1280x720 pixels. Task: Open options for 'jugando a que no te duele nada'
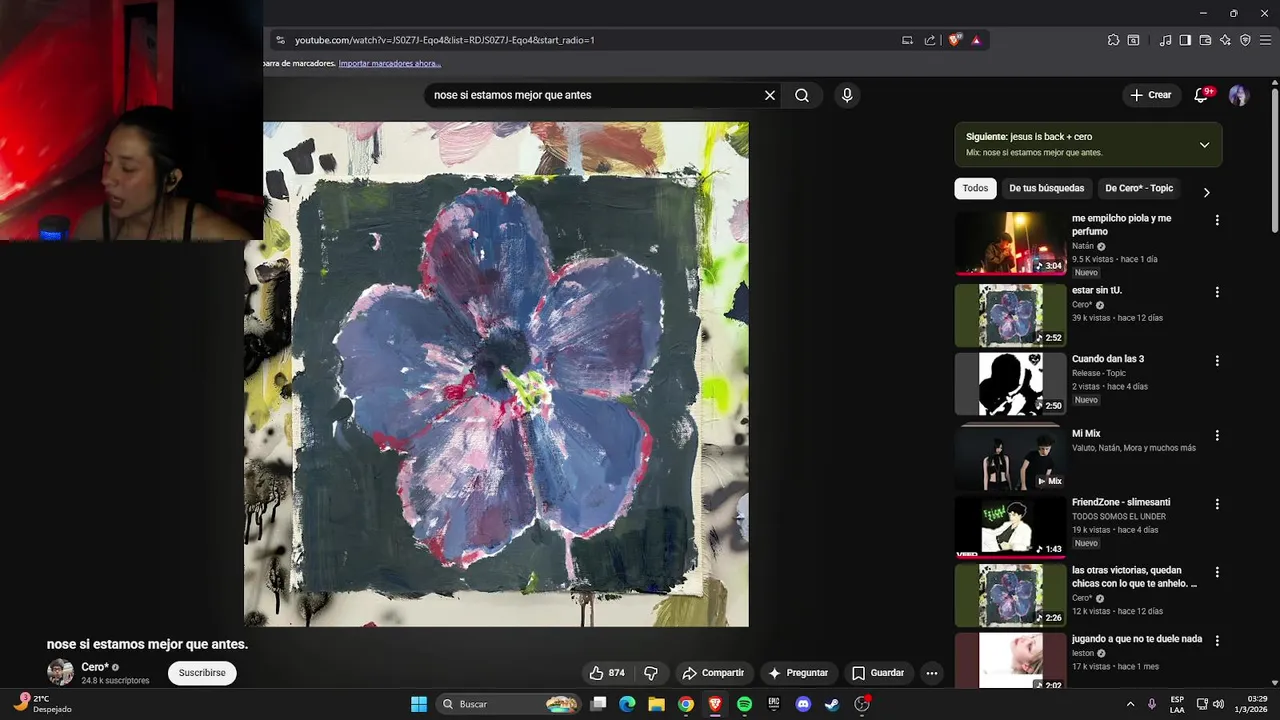[x=1217, y=640]
